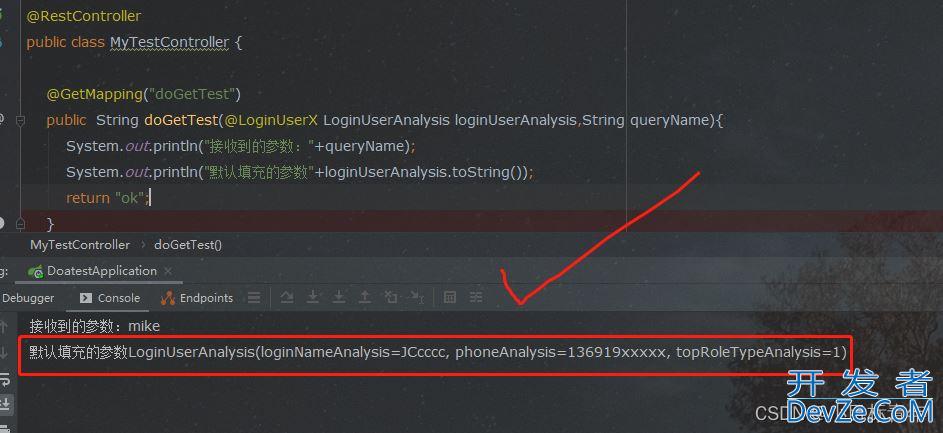Open the debugger layout settings menu icon
This screenshot has height=433, width=943.
254,297
